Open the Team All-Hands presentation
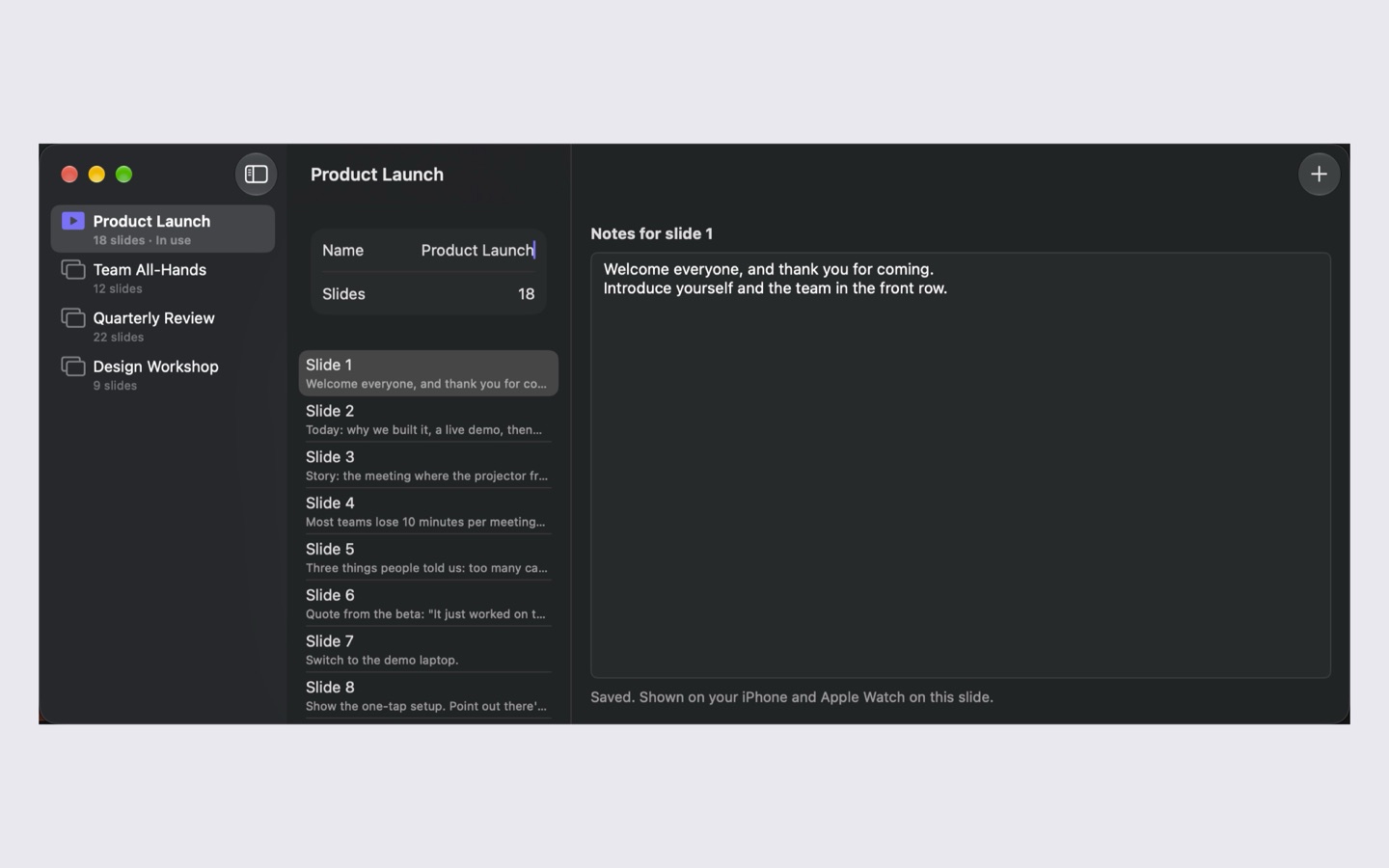 coord(162,278)
